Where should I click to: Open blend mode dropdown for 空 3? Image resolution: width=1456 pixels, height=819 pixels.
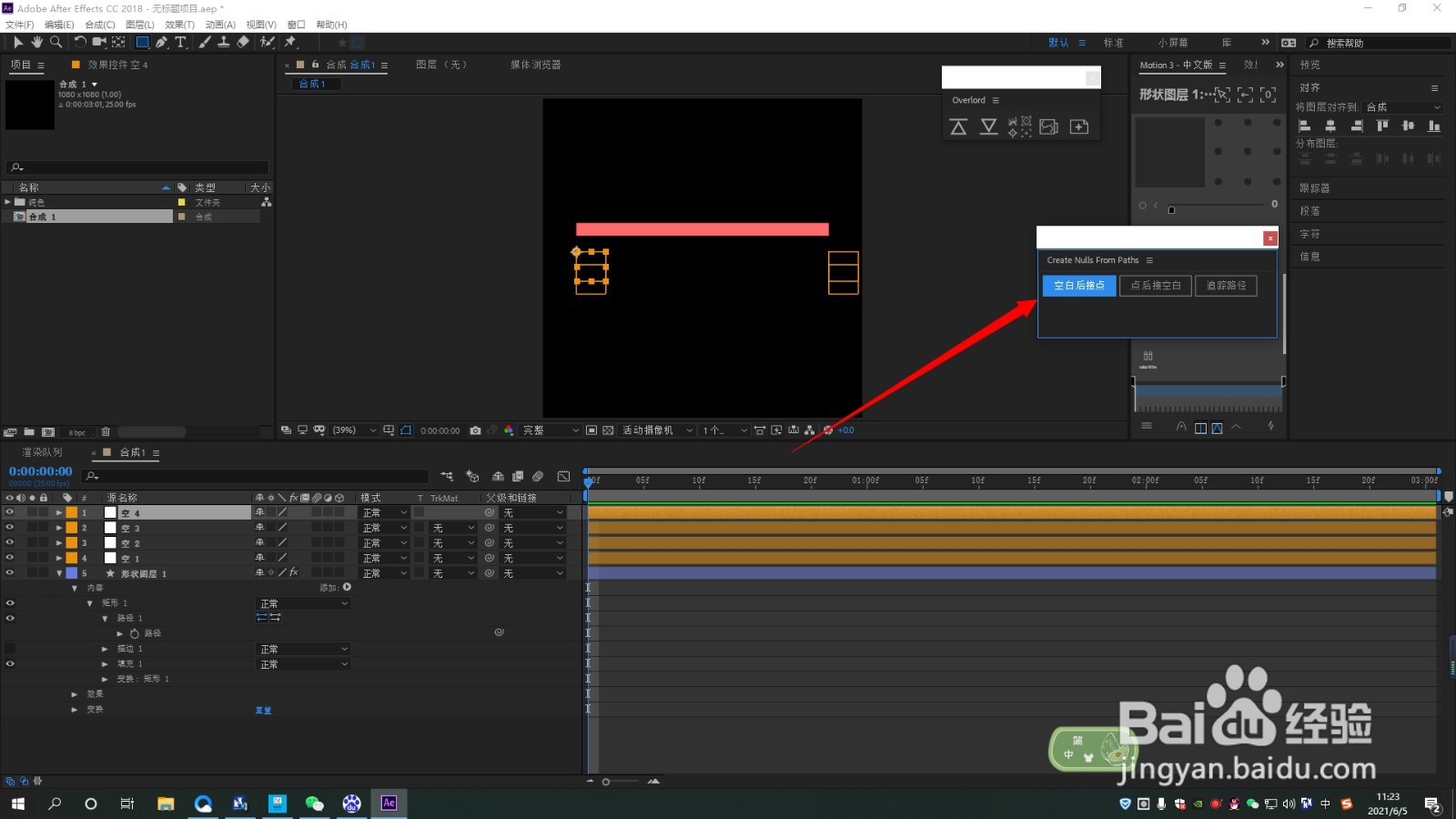point(385,528)
